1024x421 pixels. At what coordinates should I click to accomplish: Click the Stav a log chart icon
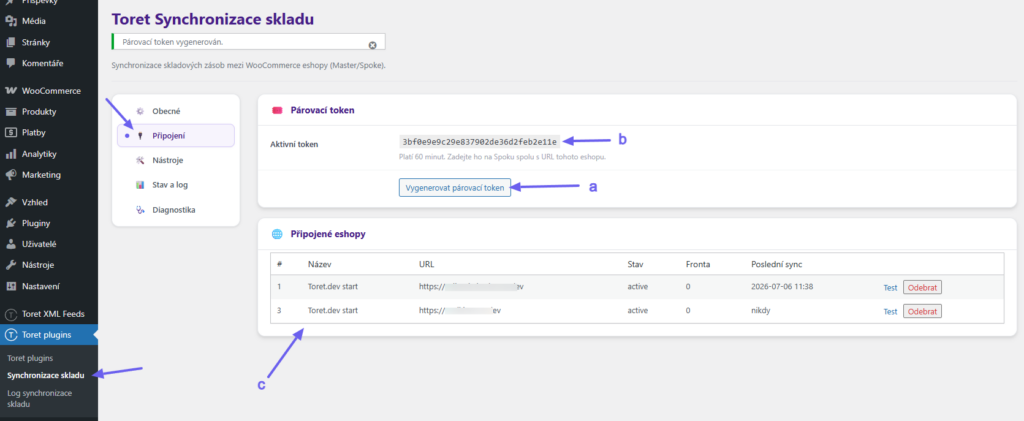click(140, 185)
